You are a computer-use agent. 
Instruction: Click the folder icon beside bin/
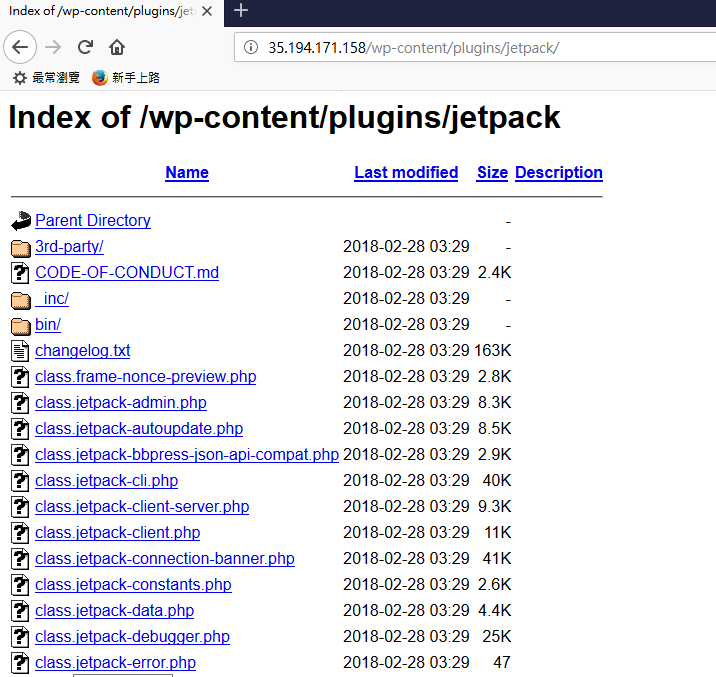[21, 326]
